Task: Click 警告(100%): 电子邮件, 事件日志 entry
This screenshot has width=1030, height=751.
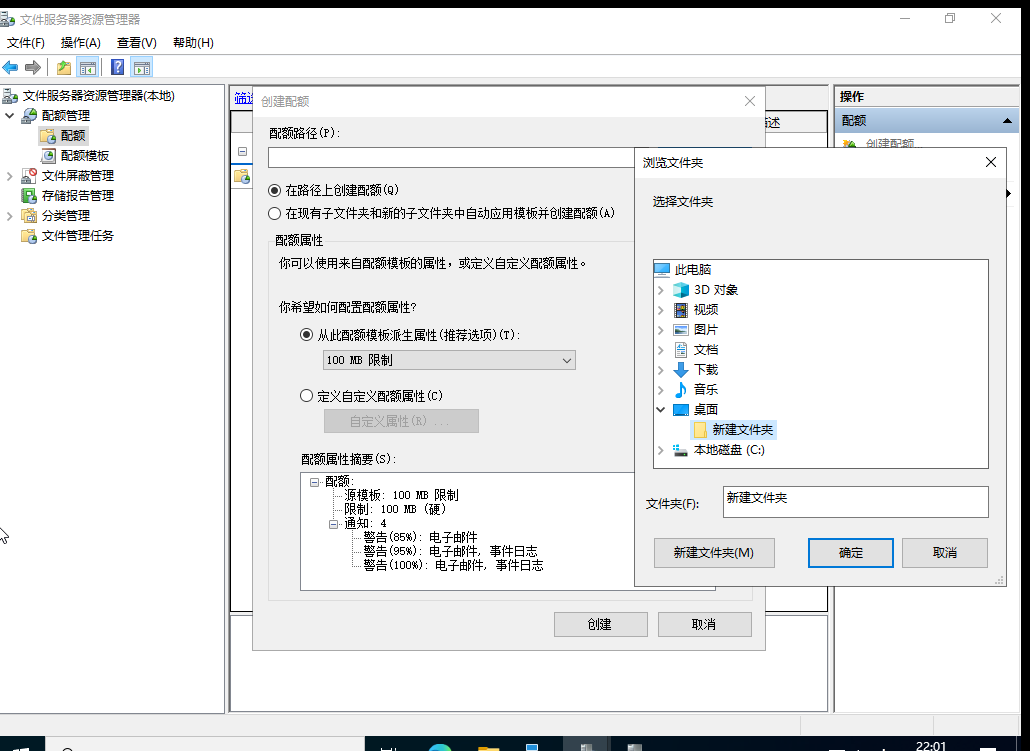Action: pyautogui.click(x=453, y=565)
